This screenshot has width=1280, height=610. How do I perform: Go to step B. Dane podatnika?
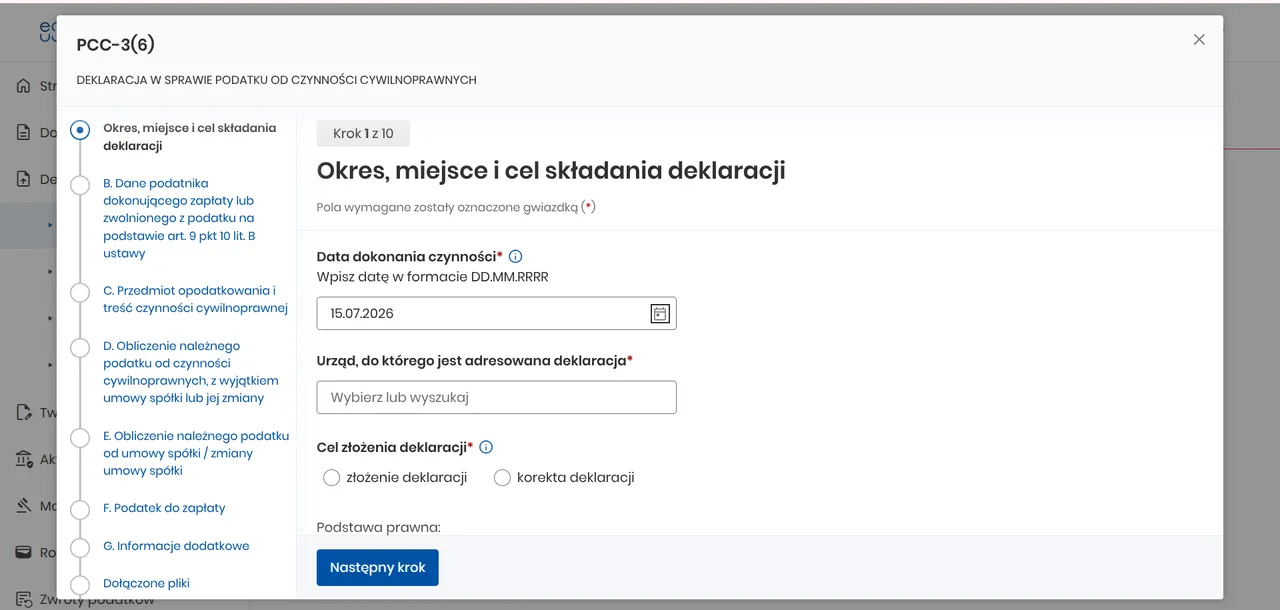[180, 218]
